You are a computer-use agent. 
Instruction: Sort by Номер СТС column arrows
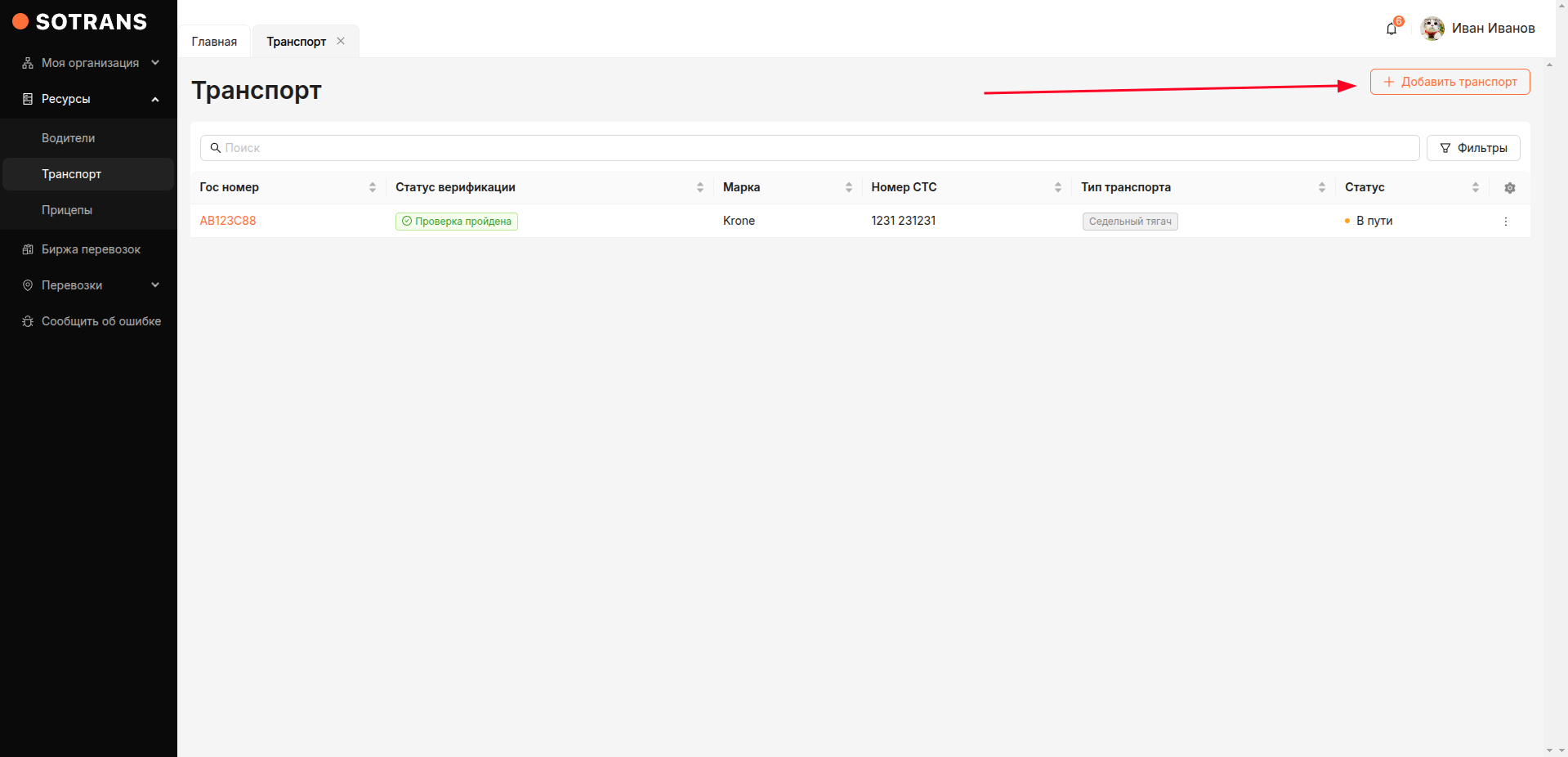(x=1058, y=187)
